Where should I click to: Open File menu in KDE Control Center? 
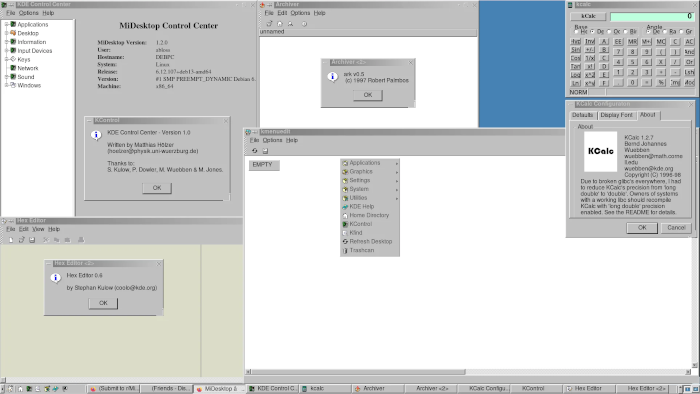[11, 13]
